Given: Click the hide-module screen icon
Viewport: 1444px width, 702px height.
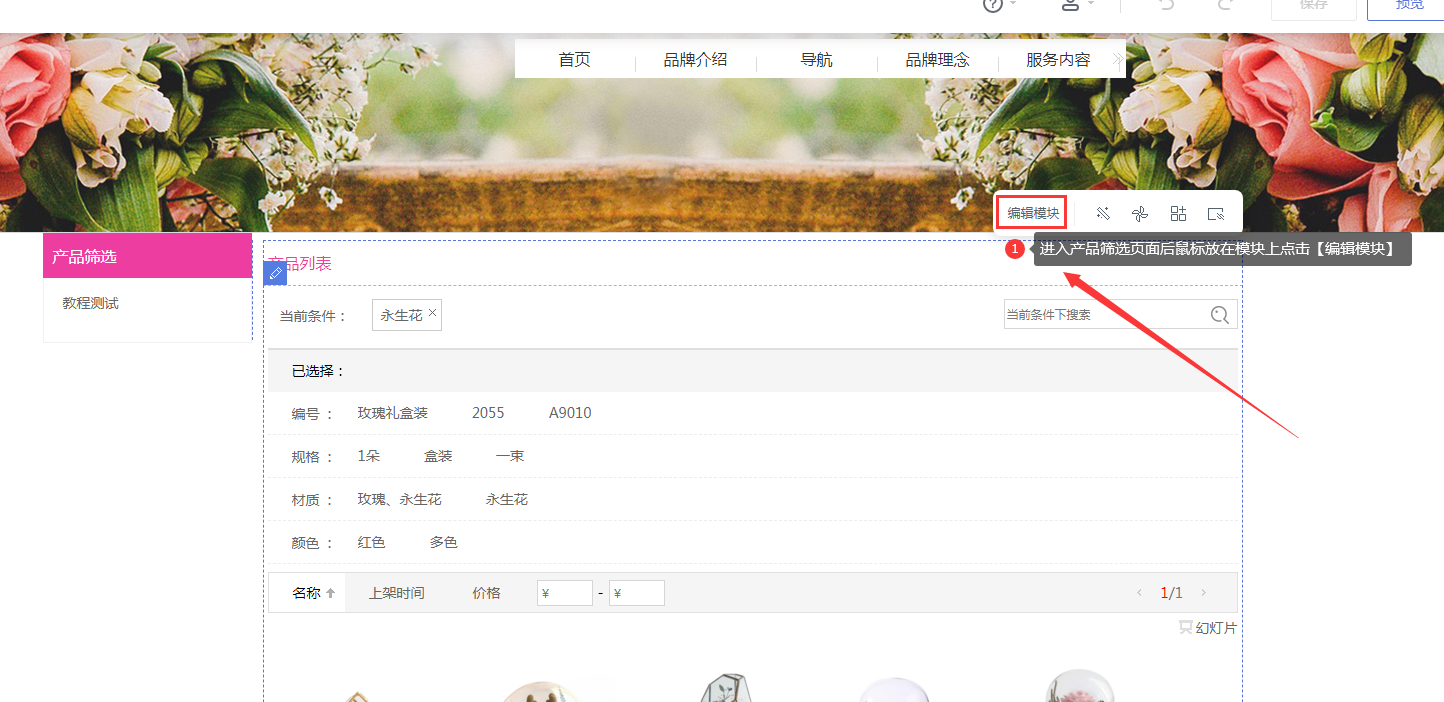Looking at the screenshot, I should [x=1216, y=213].
